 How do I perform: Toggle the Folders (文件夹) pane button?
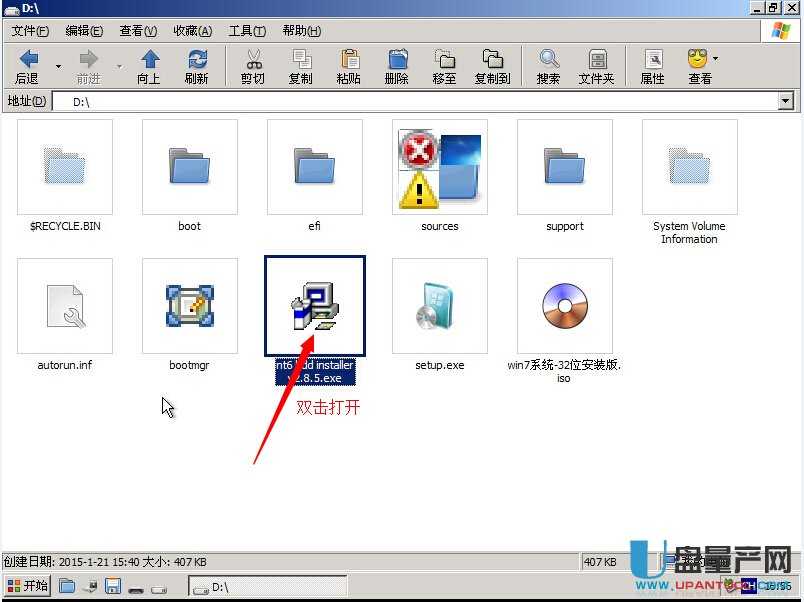(596, 60)
